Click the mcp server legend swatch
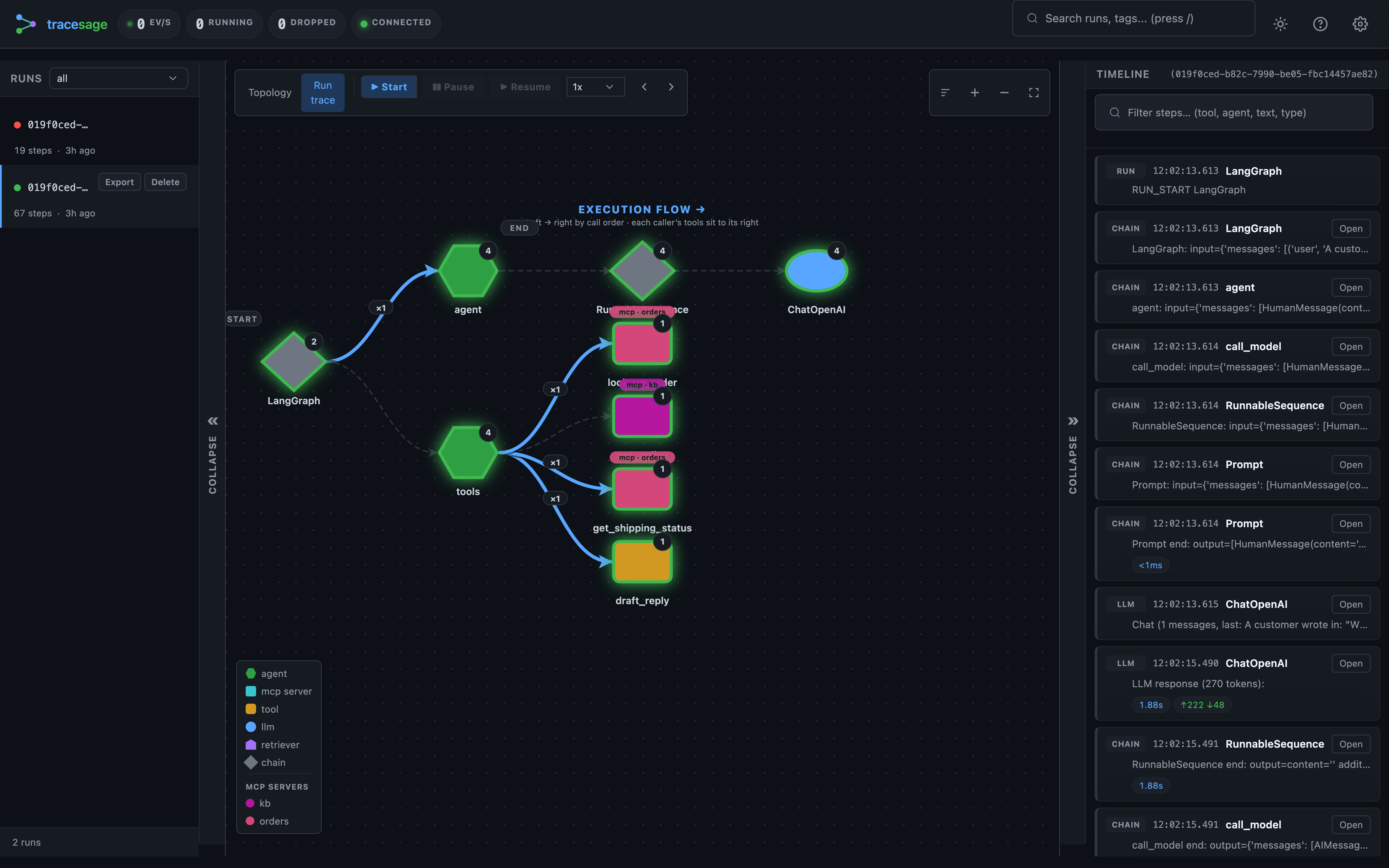Image resolution: width=1389 pixels, height=868 pixels. pyautogui.click(x=251, y=691)
